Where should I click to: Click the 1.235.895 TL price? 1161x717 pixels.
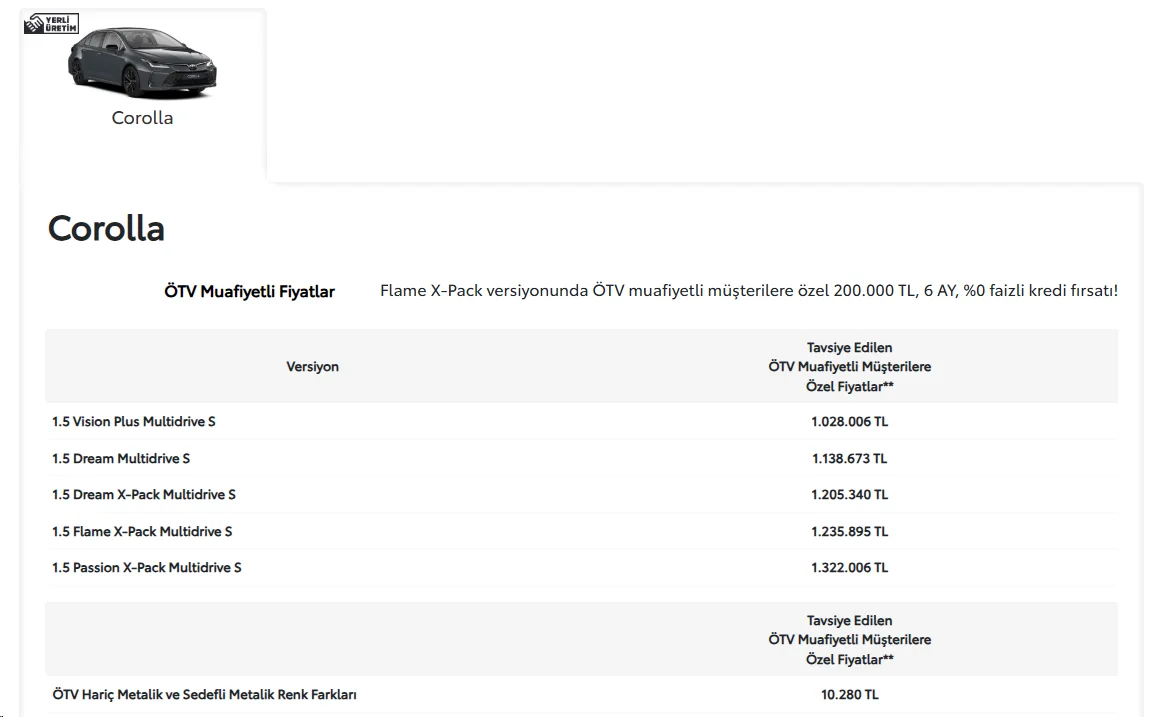[x=849, y=532]
